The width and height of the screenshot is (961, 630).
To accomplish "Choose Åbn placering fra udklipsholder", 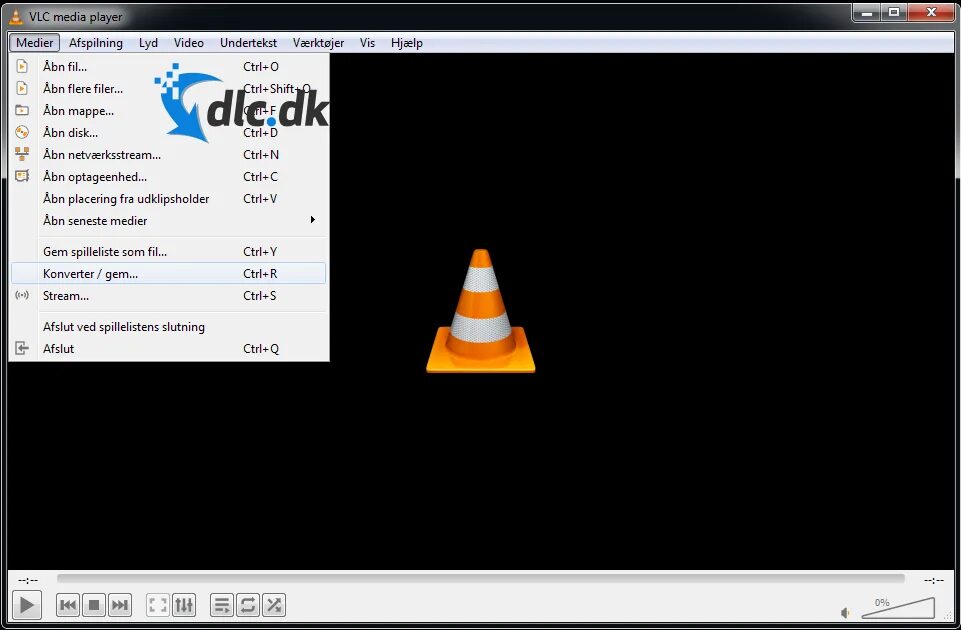I will [169, 199].
